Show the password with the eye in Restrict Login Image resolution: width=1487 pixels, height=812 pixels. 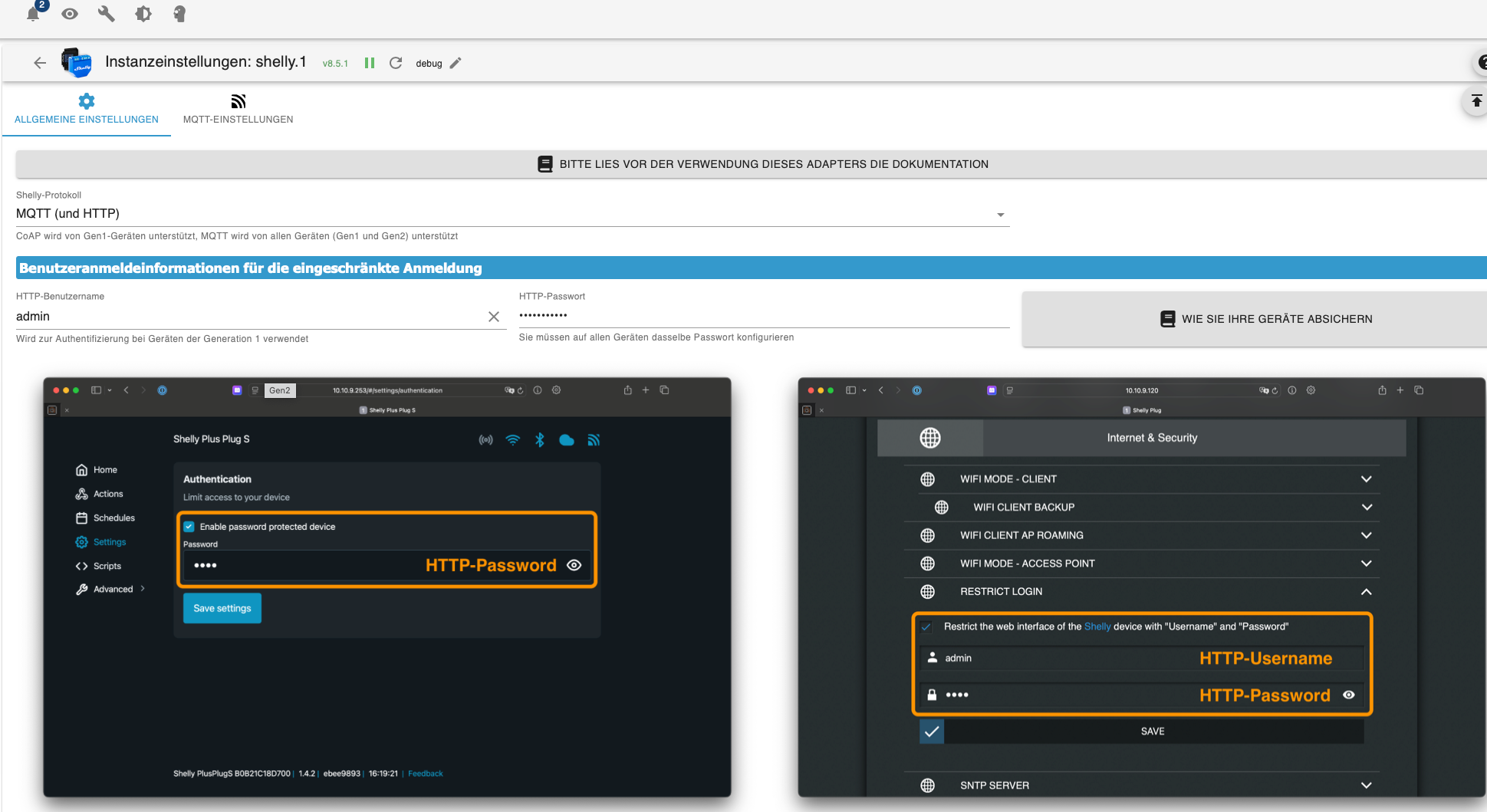click(1349, 695)
